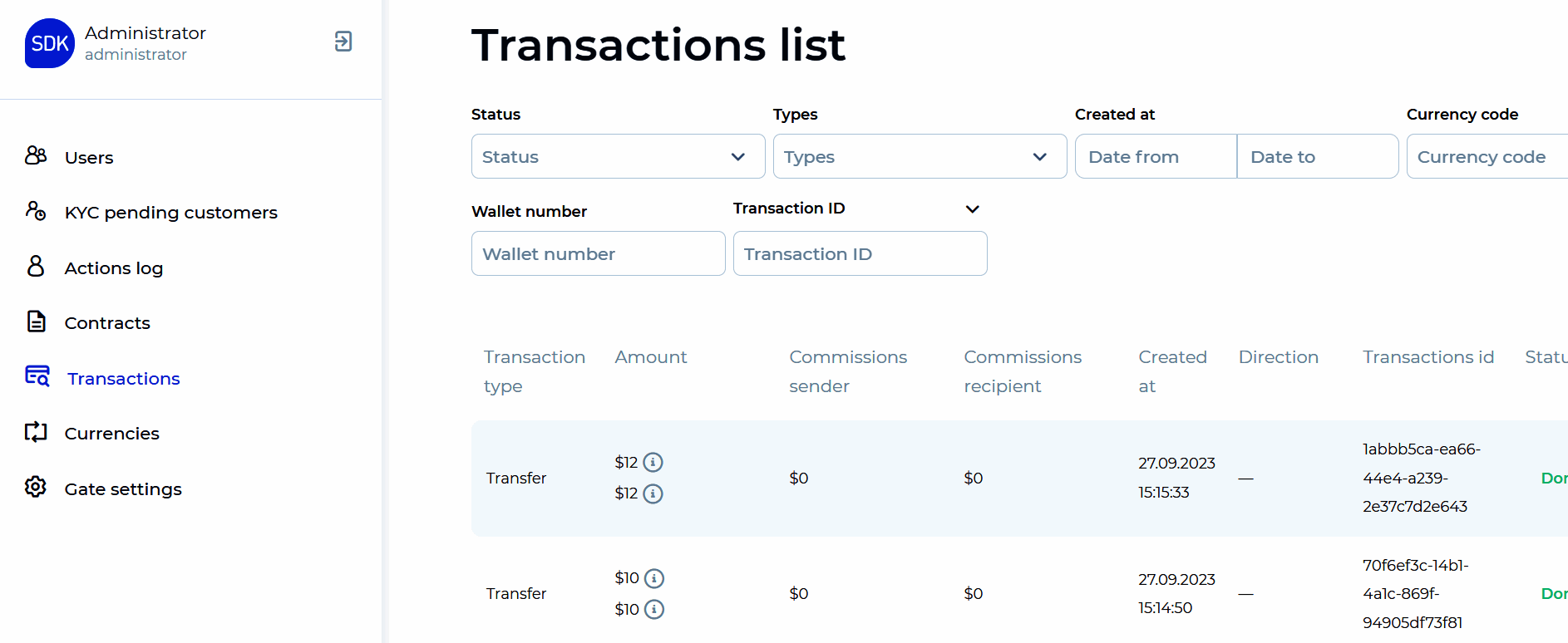Expand the chevron next to Transaction ID label

(x=972, y=209)
